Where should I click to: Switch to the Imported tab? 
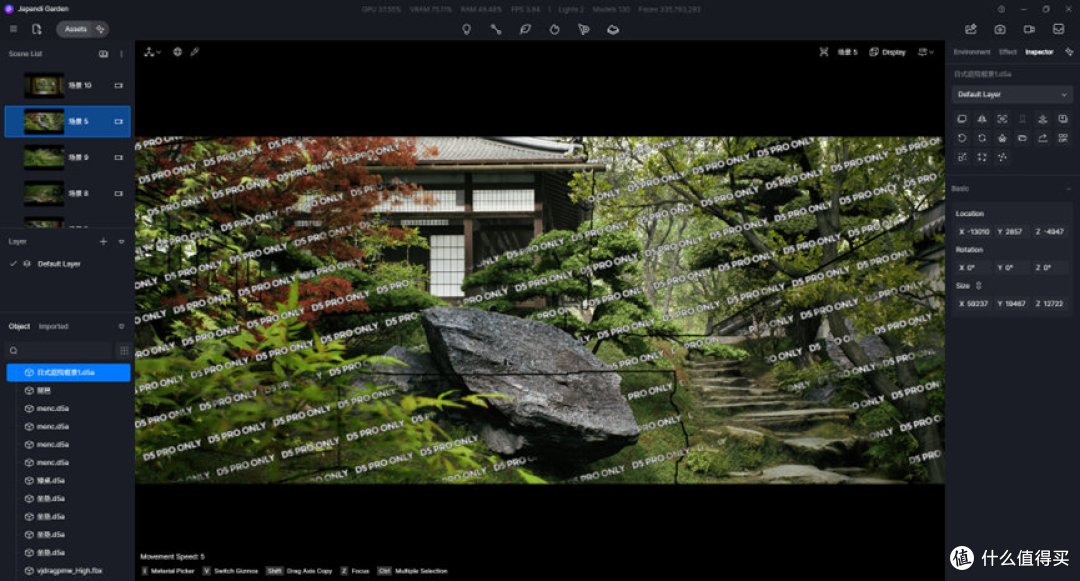53,326
